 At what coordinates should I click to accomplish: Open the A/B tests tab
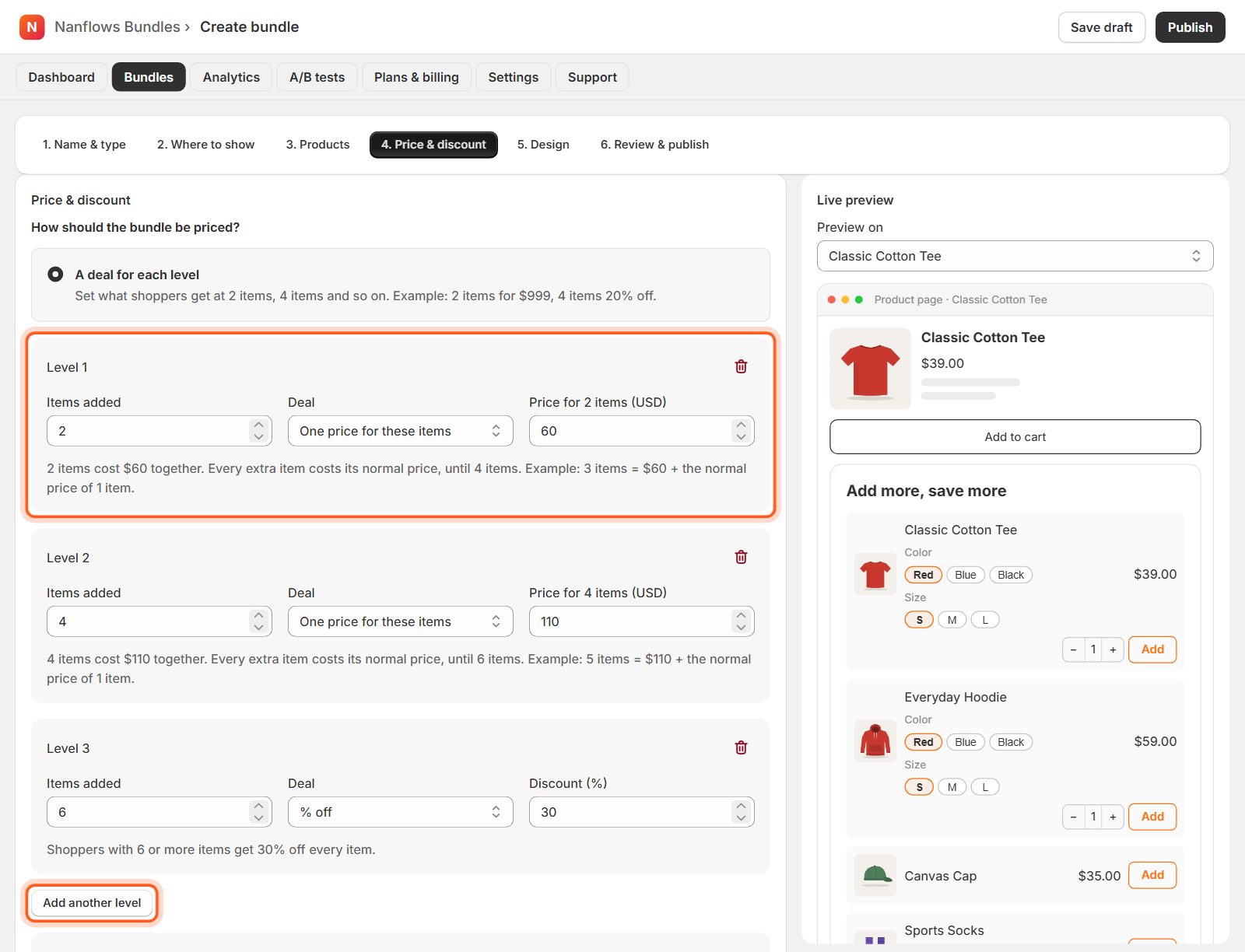317,77
